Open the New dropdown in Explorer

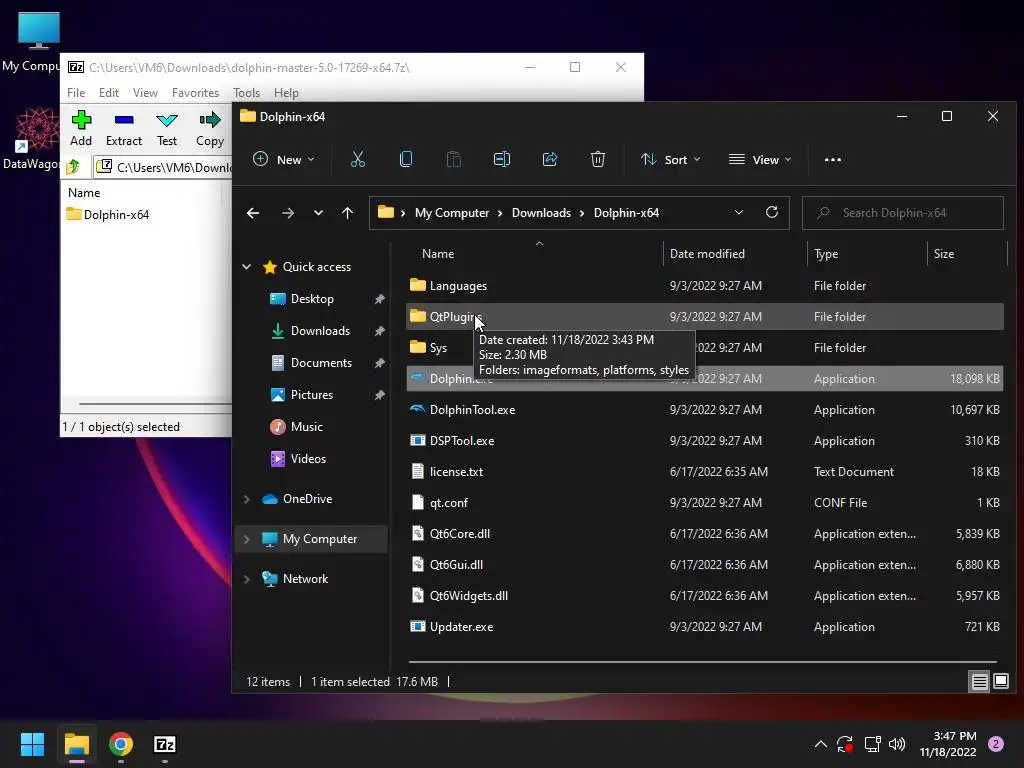pyautogui.click(x=283, y=159)
